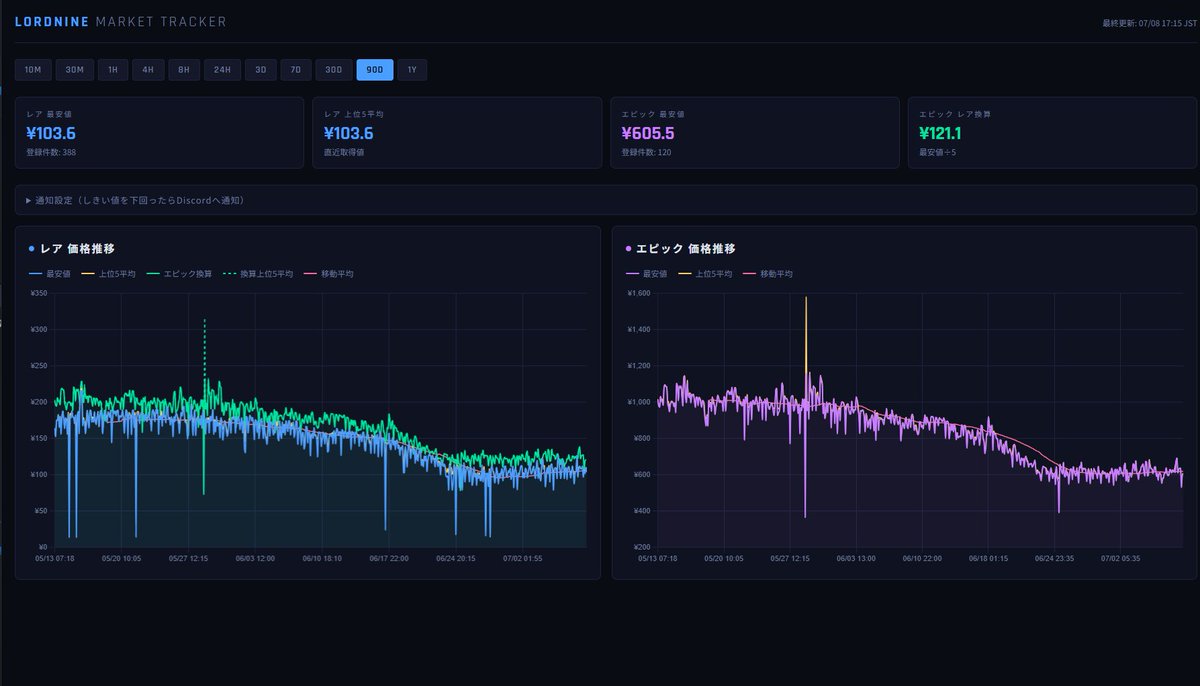Click ¥250 label on レア chart axis
The image size is (1200, 686).
coord(39,365)
